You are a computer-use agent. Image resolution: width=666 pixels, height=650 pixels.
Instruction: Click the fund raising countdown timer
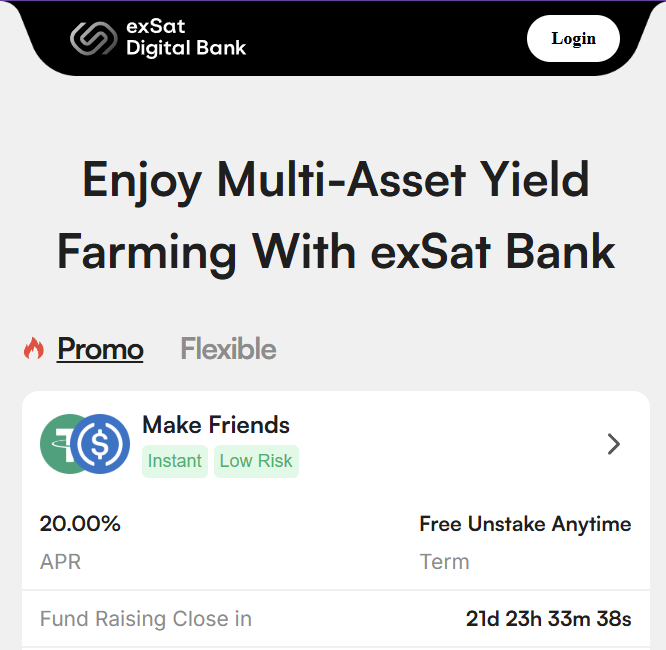point(548,619)
